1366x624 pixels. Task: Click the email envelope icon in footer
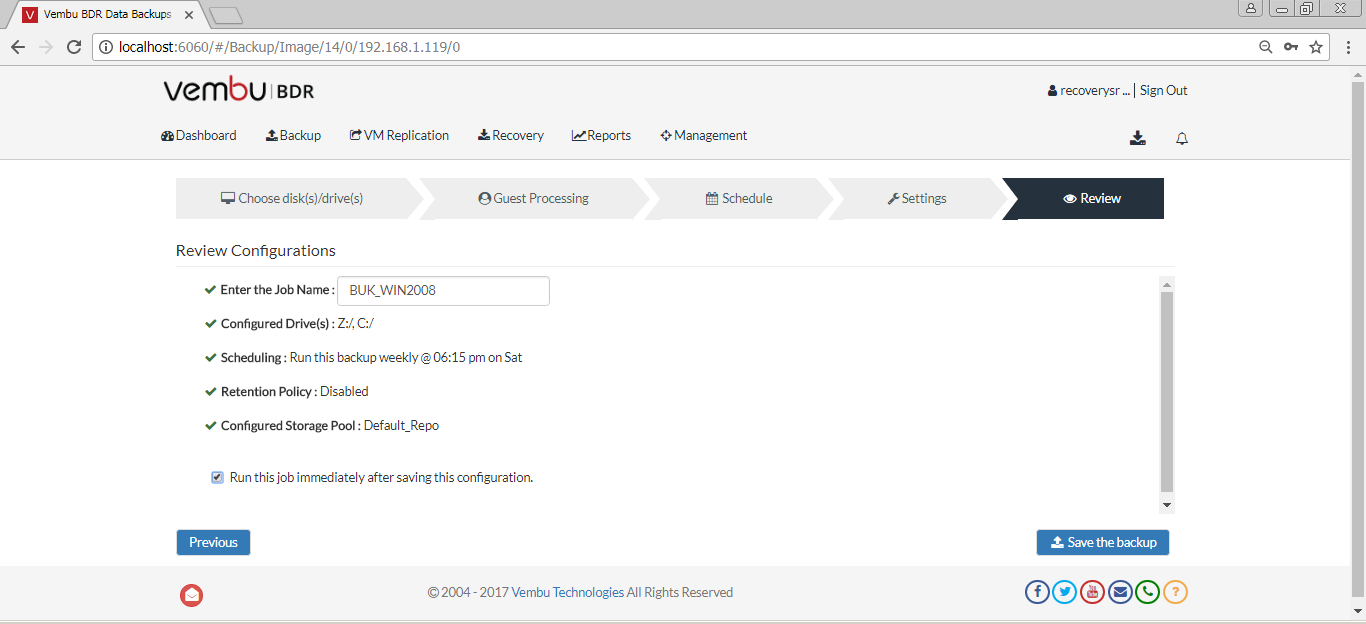[1120, 592]
